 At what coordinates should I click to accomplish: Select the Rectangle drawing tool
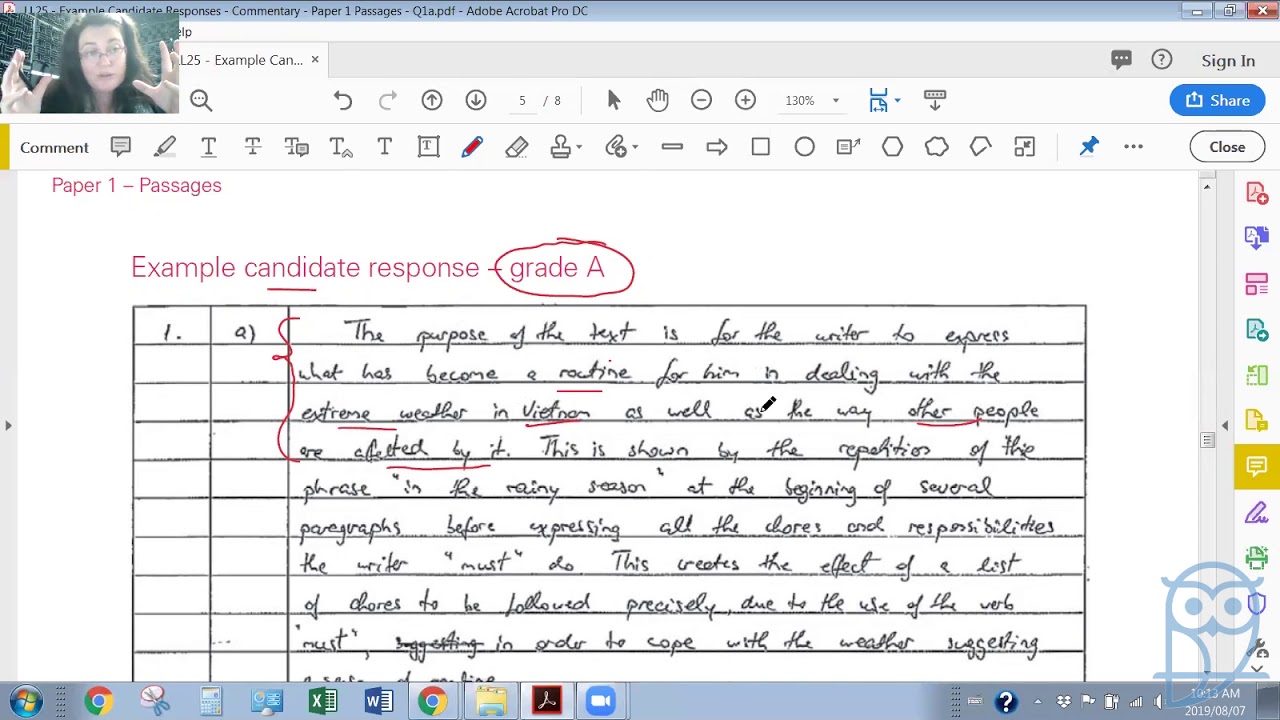[x=760, y=147]
